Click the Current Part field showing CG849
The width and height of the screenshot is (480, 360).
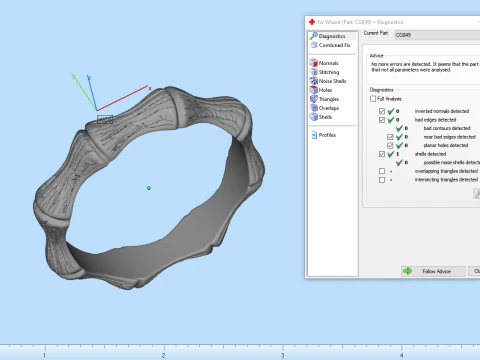coord(437,35)
